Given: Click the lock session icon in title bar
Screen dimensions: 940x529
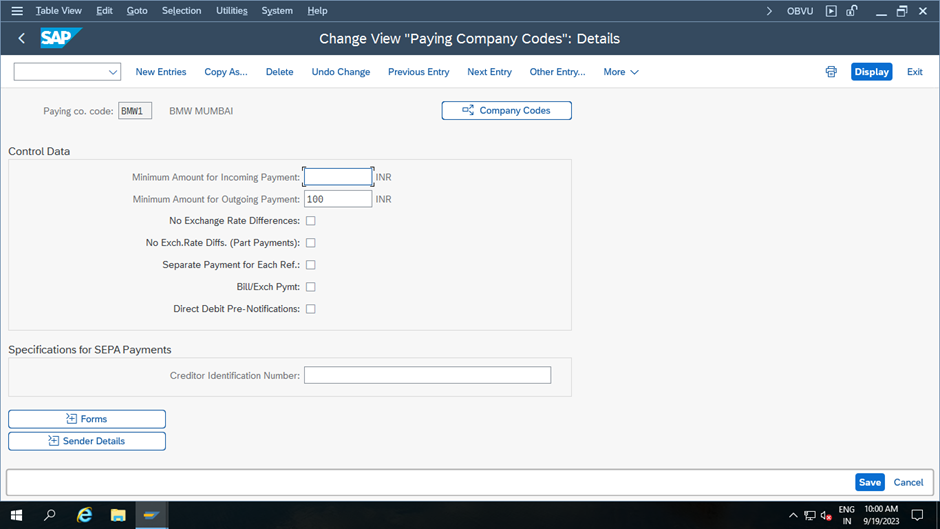Looking at the screenshot, I should [852, 11].
